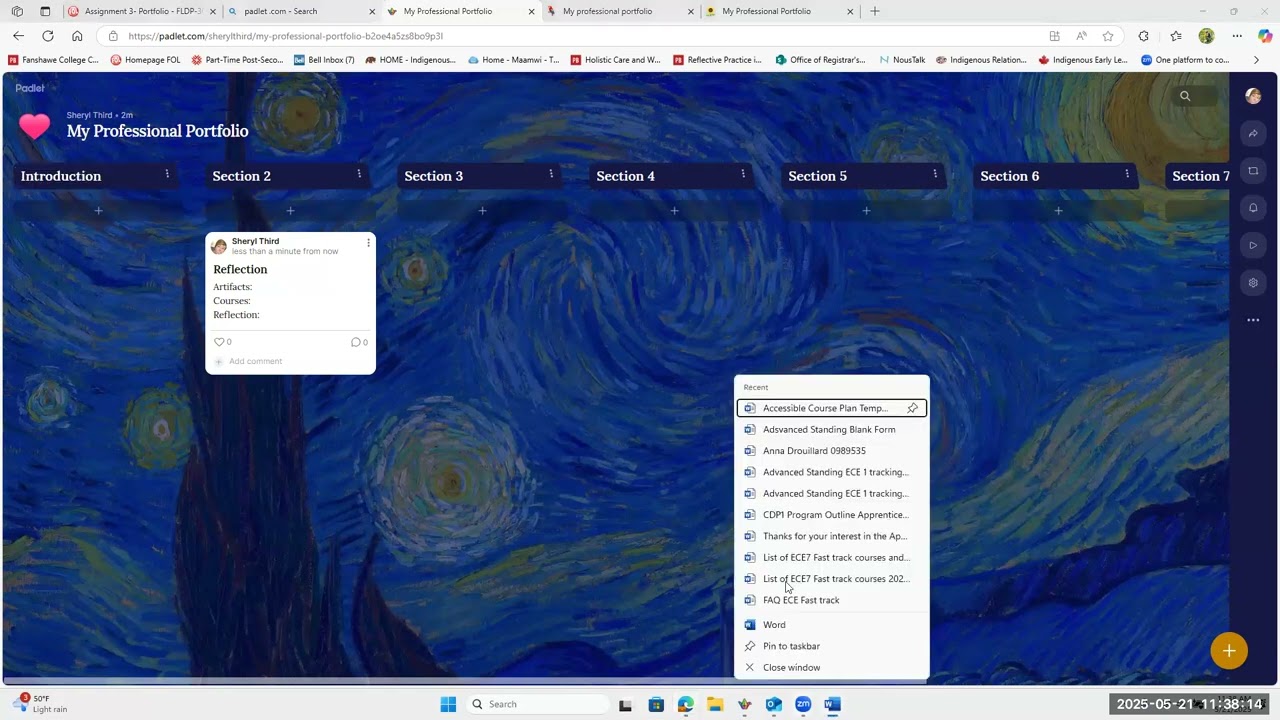Open the Section 6 options menu

coord(1127,174)
